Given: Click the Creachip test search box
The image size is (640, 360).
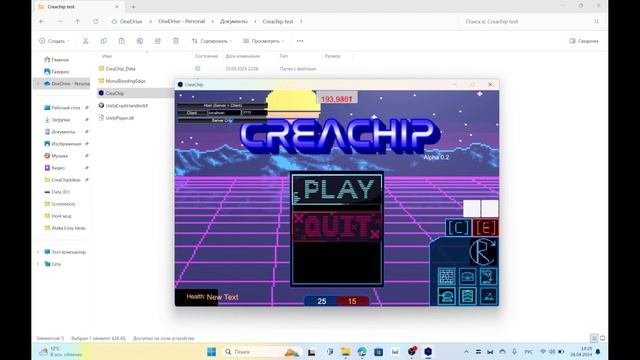Looking at the screenshot, I should [x=532, y=21].
